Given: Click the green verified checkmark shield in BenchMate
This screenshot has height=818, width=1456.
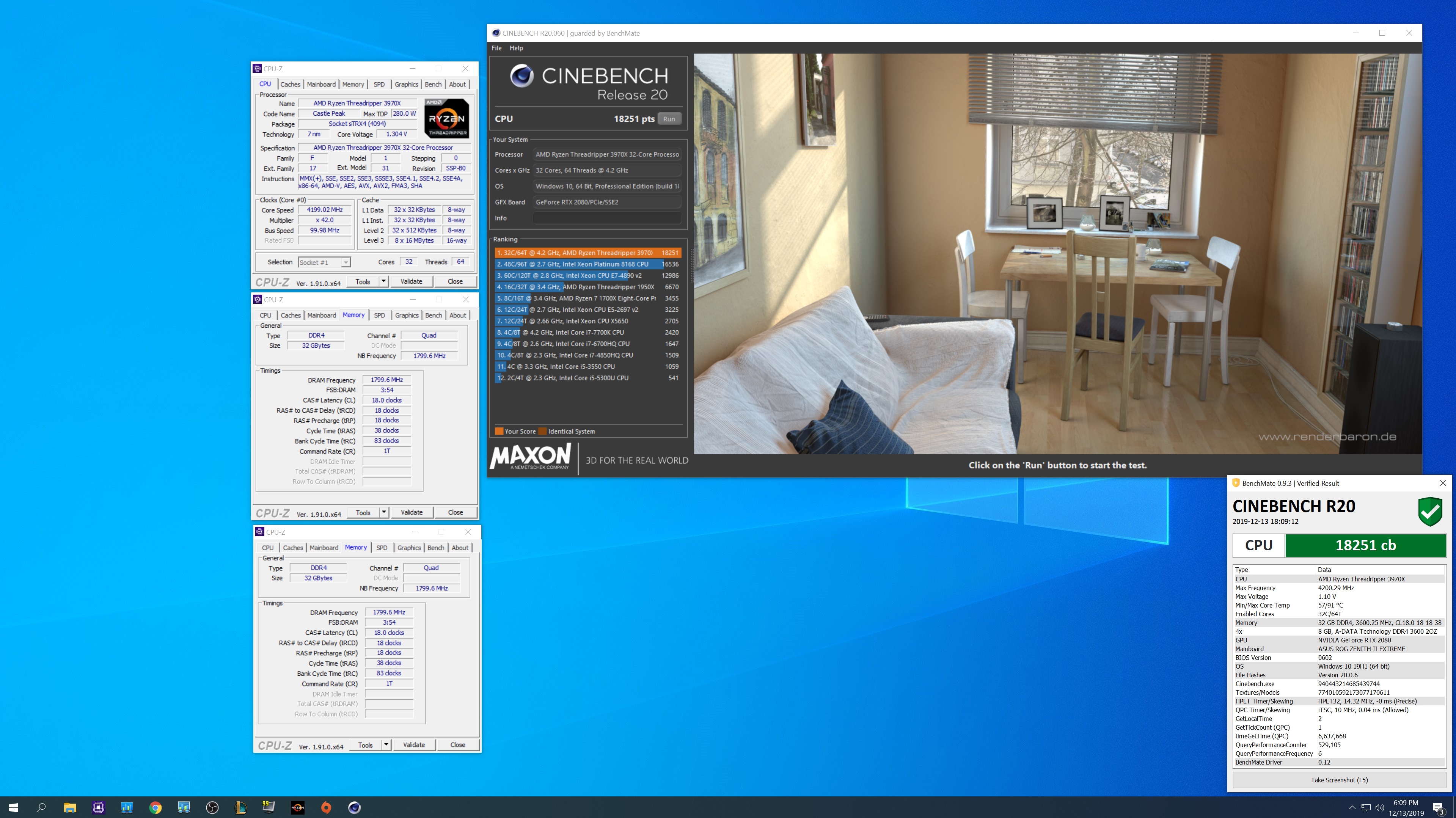Looking at the screenshot, I should 1430,511.
